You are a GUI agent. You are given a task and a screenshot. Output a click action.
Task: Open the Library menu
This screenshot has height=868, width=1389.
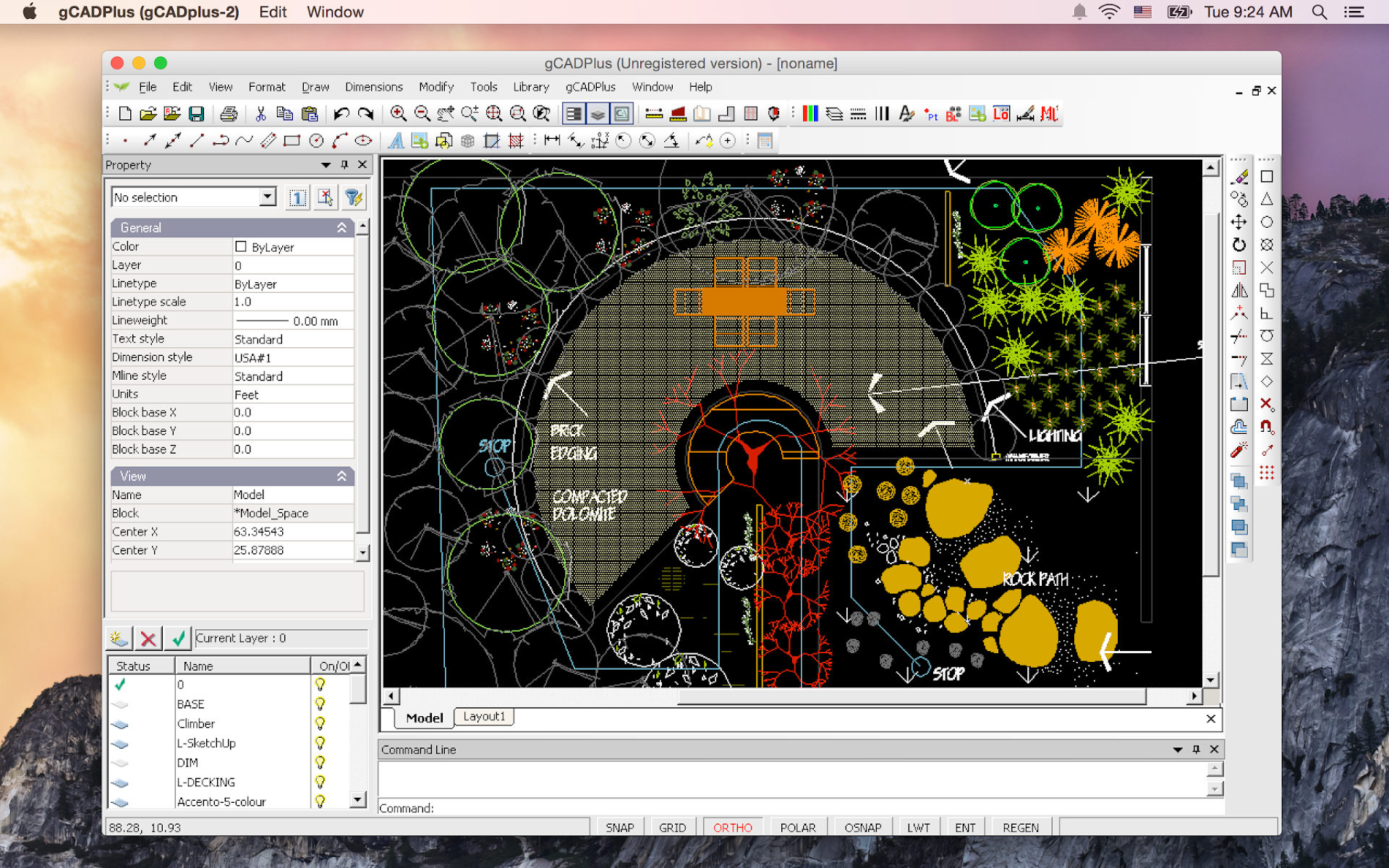click(x=531, y=87)
